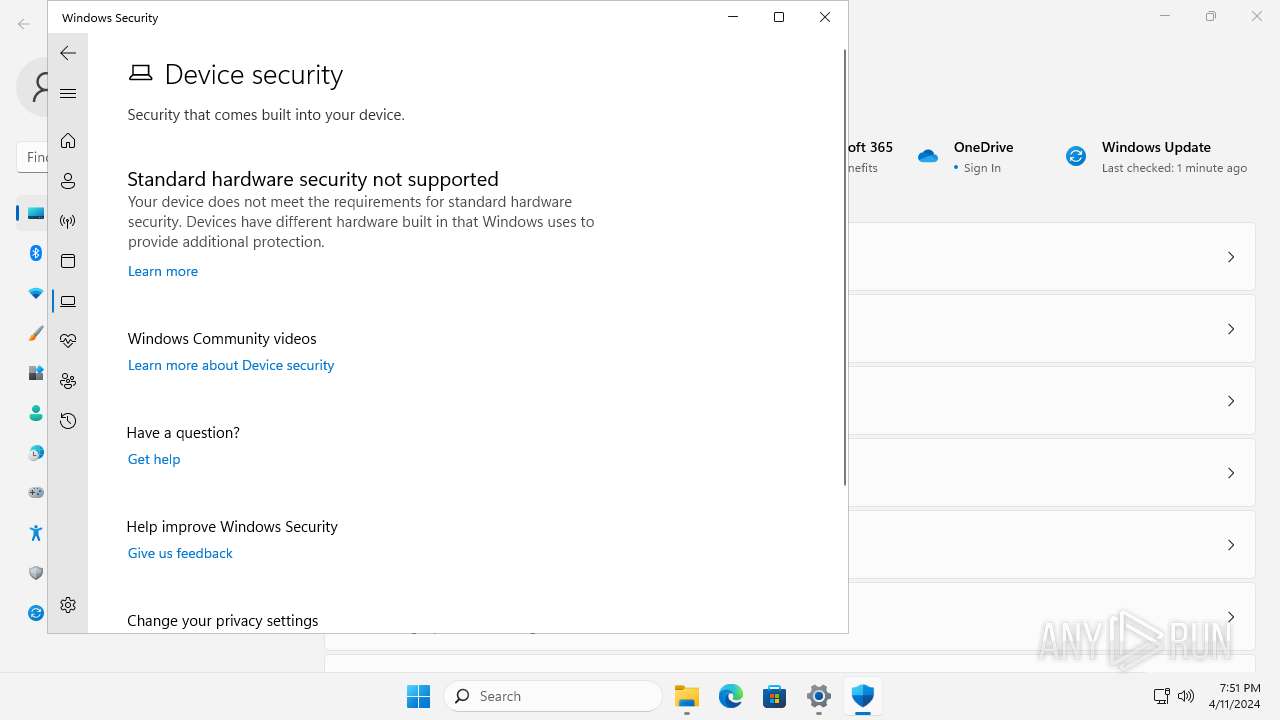The width and height of the screenshot is (1280, 720).
Task: Expand the fifth Settings row chevron
Action: [x=1231, y=545]
